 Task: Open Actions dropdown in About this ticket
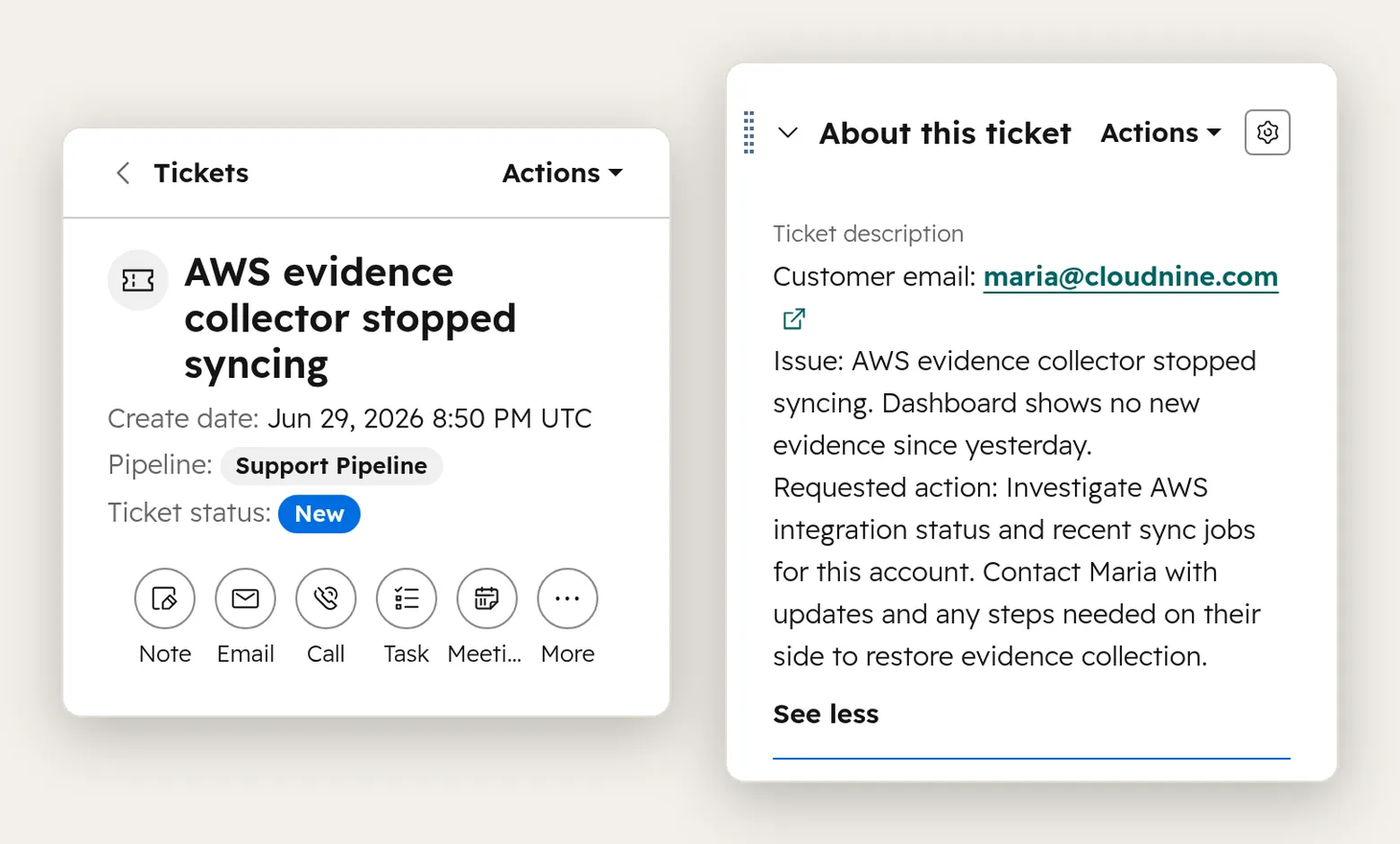pyautogui.click(x=1160, y=133)
